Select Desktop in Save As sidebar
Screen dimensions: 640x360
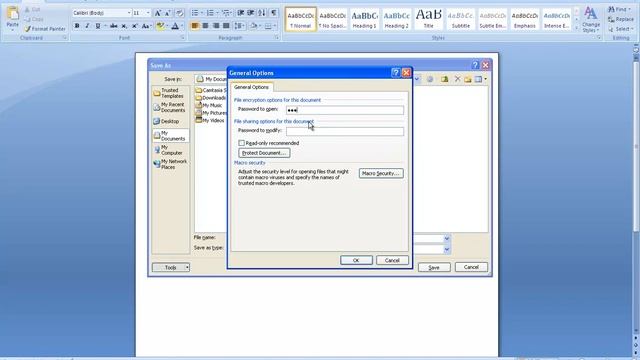tap(170, 121)
